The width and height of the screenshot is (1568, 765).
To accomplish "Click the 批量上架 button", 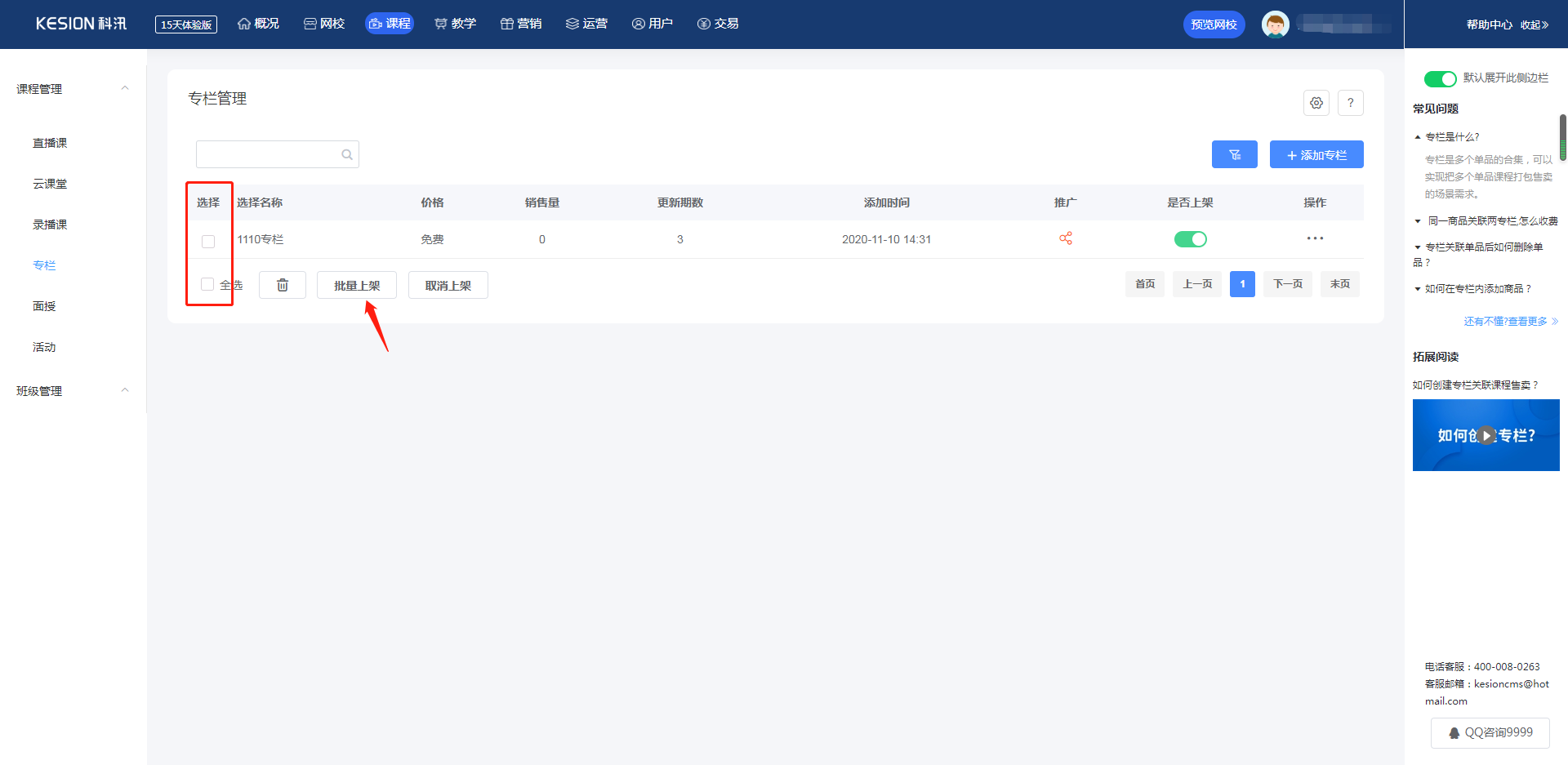I will [356, 285].
